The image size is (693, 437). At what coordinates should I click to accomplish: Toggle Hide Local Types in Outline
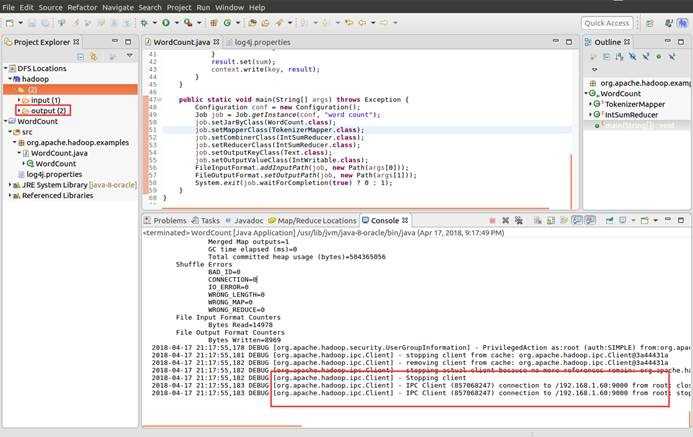click(672, 57)
